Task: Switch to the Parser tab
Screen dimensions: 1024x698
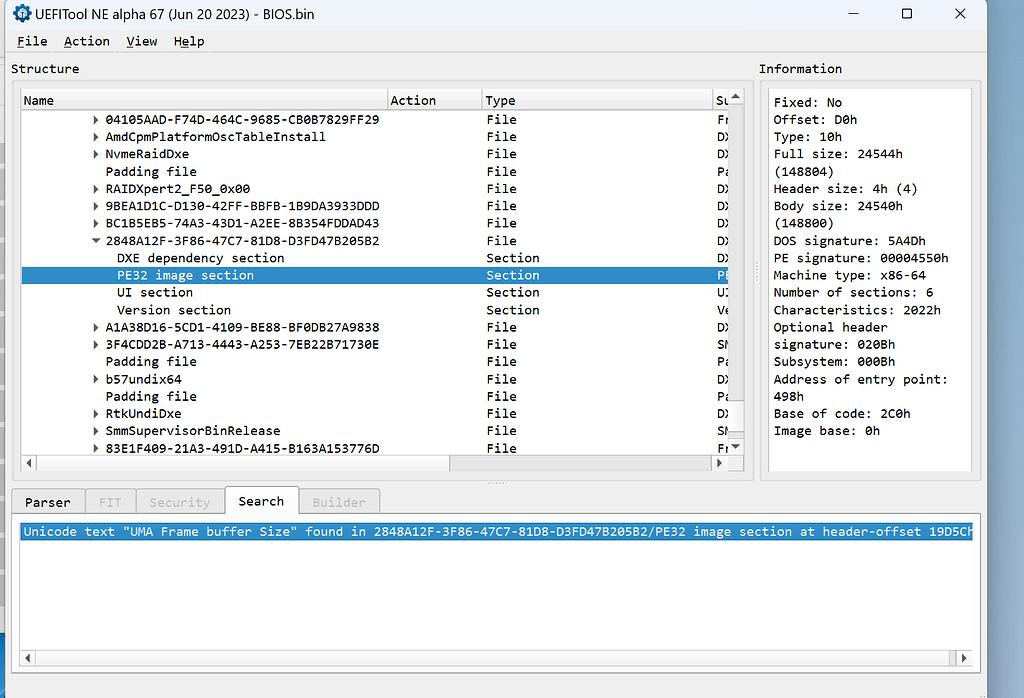Action: coord(48,501)
